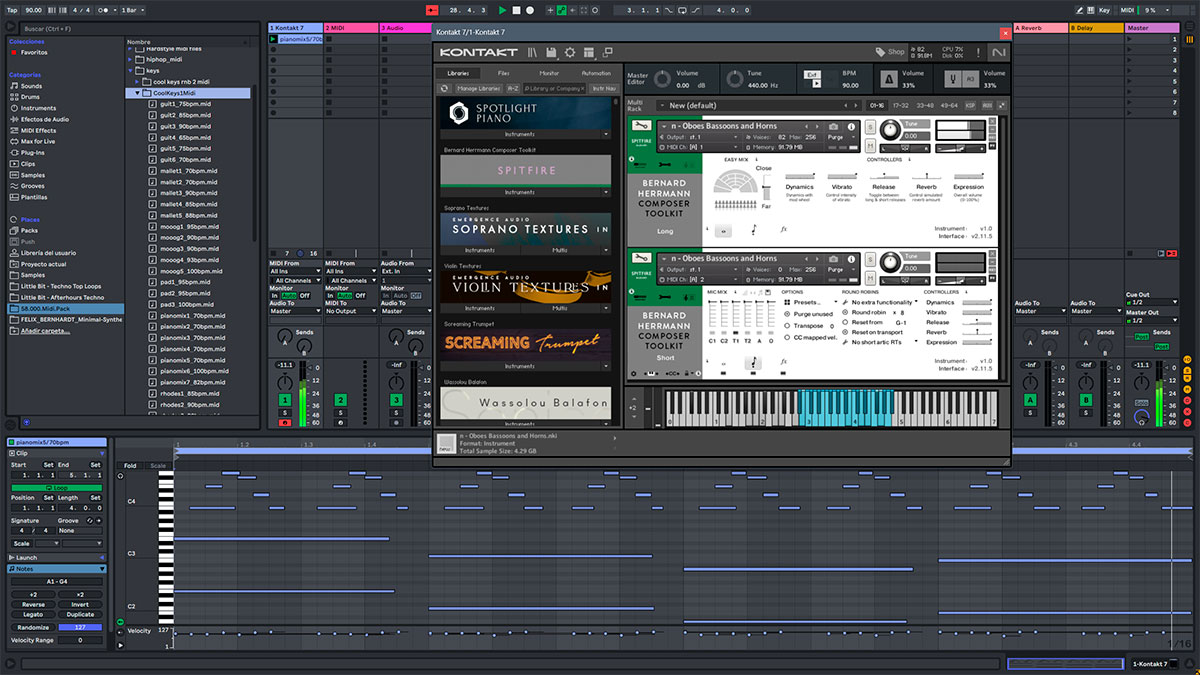The image size is (1200, 675).
Task: Expand the hiphop_midi folder
Action: (132, 59)
